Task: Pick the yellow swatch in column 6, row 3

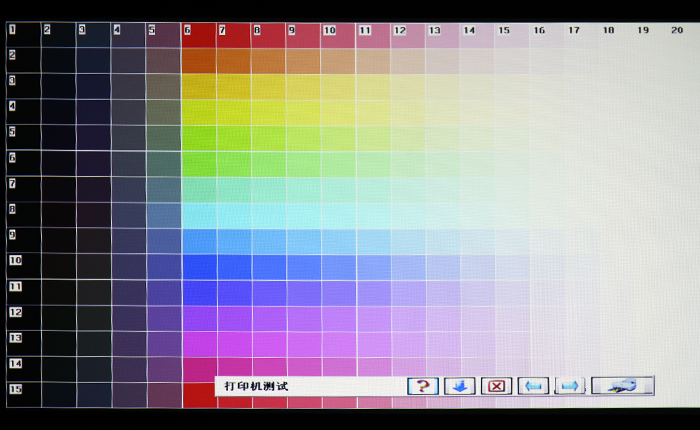Action: [x=198, y=86]
